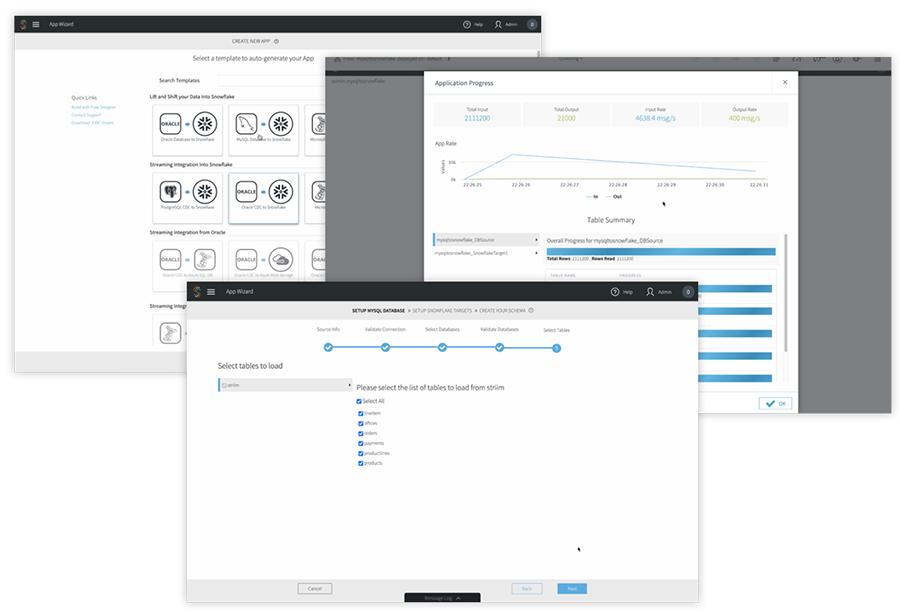900x613 pixels.
Task: Click the Output Rate value 400 msg/s
Action: coord(744,118)
